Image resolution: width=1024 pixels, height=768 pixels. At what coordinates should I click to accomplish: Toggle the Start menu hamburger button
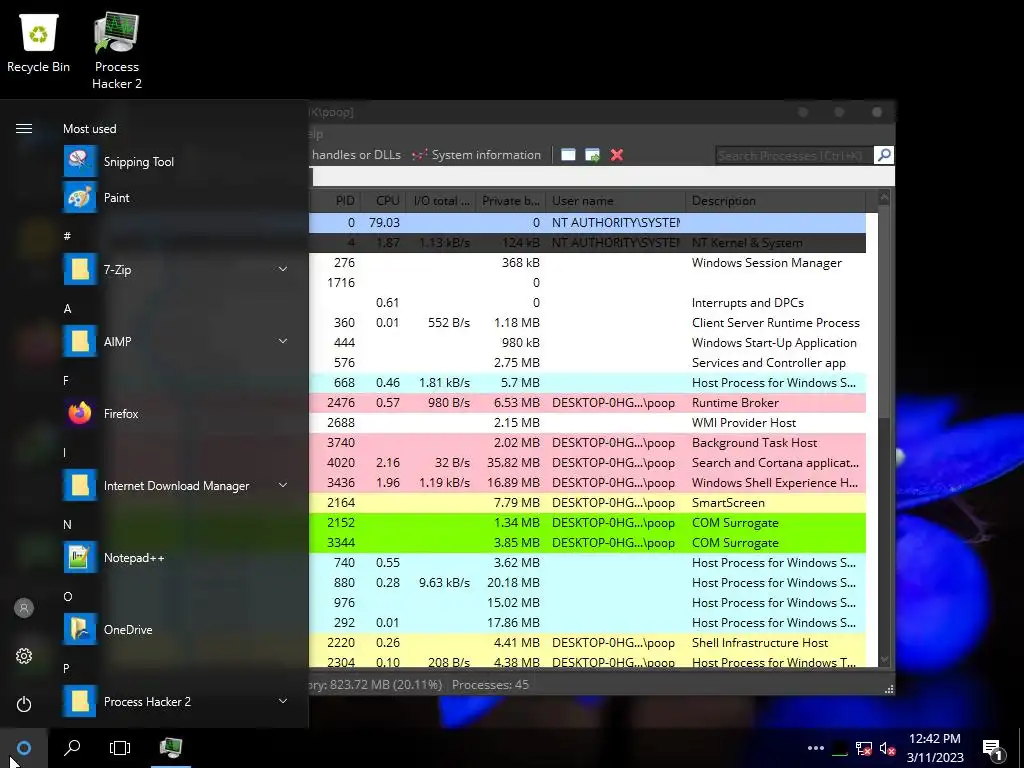[x=24, y=129]
